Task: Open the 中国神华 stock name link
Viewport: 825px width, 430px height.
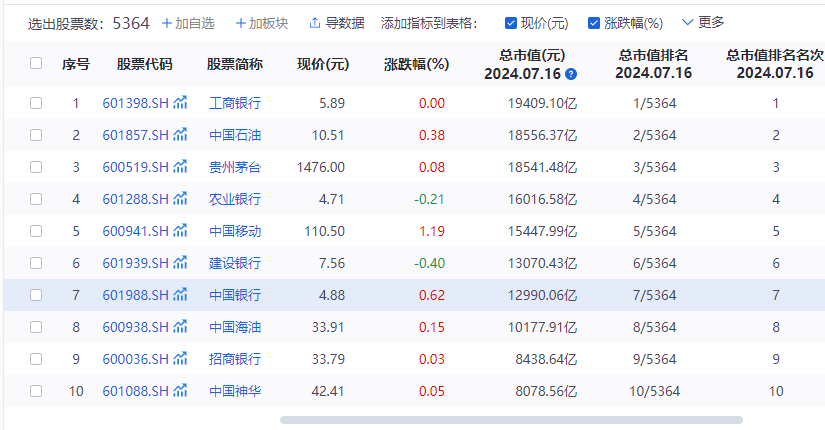Action: [x=235, y=392]
